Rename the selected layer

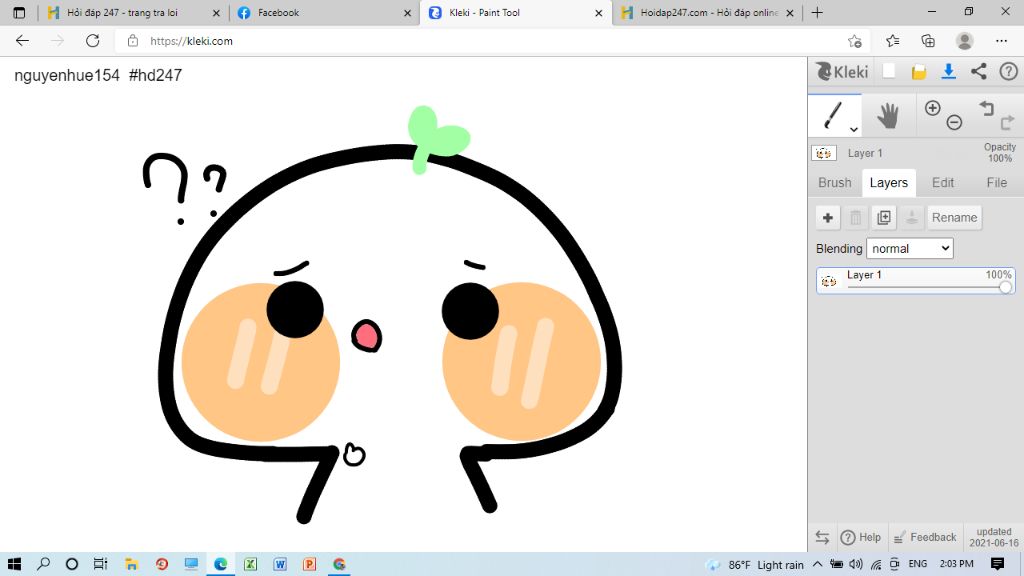(x=954, y=217)
